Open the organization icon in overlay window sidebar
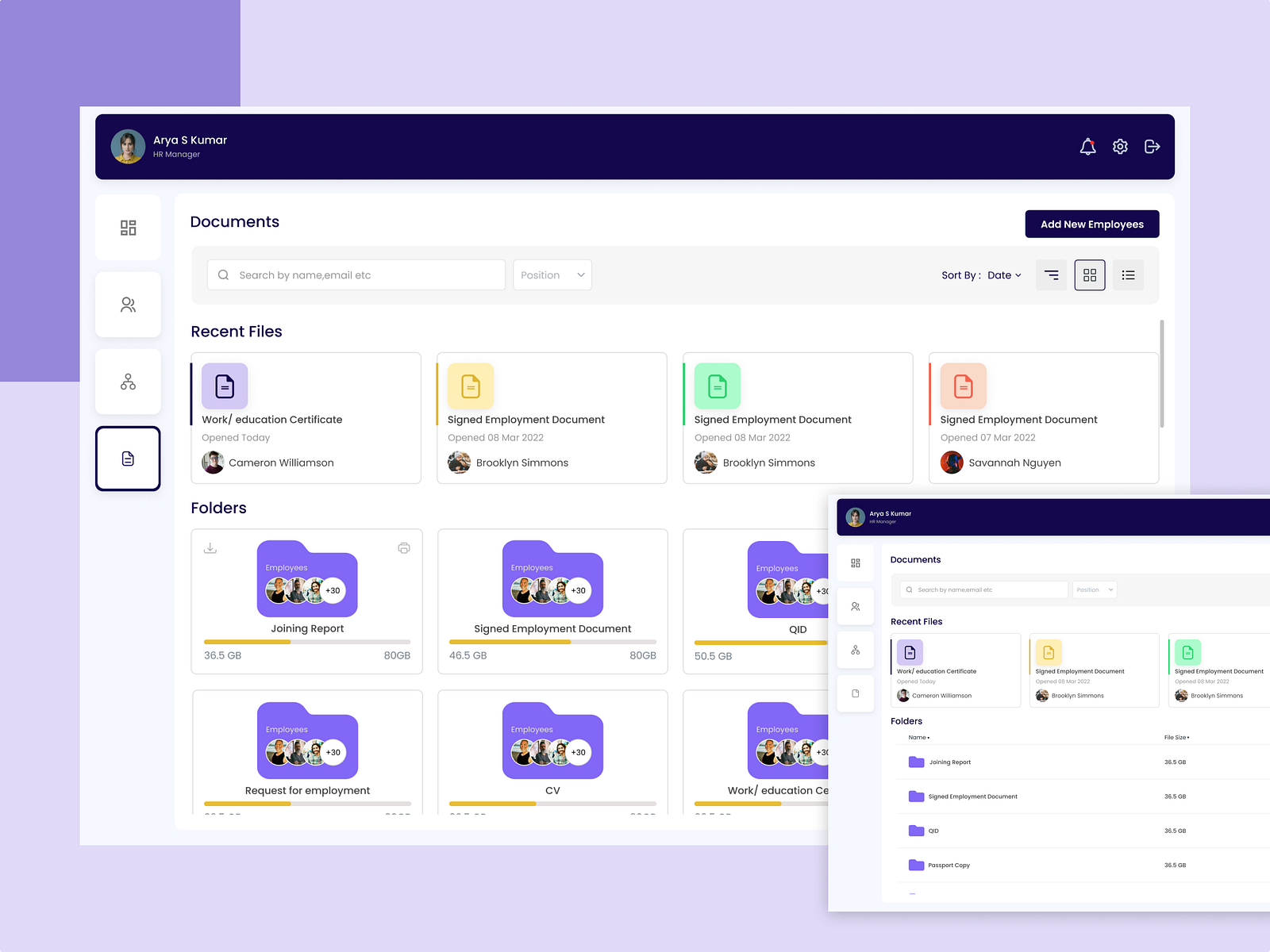Viewport: 1270px width, 952px height. [856, 650]
